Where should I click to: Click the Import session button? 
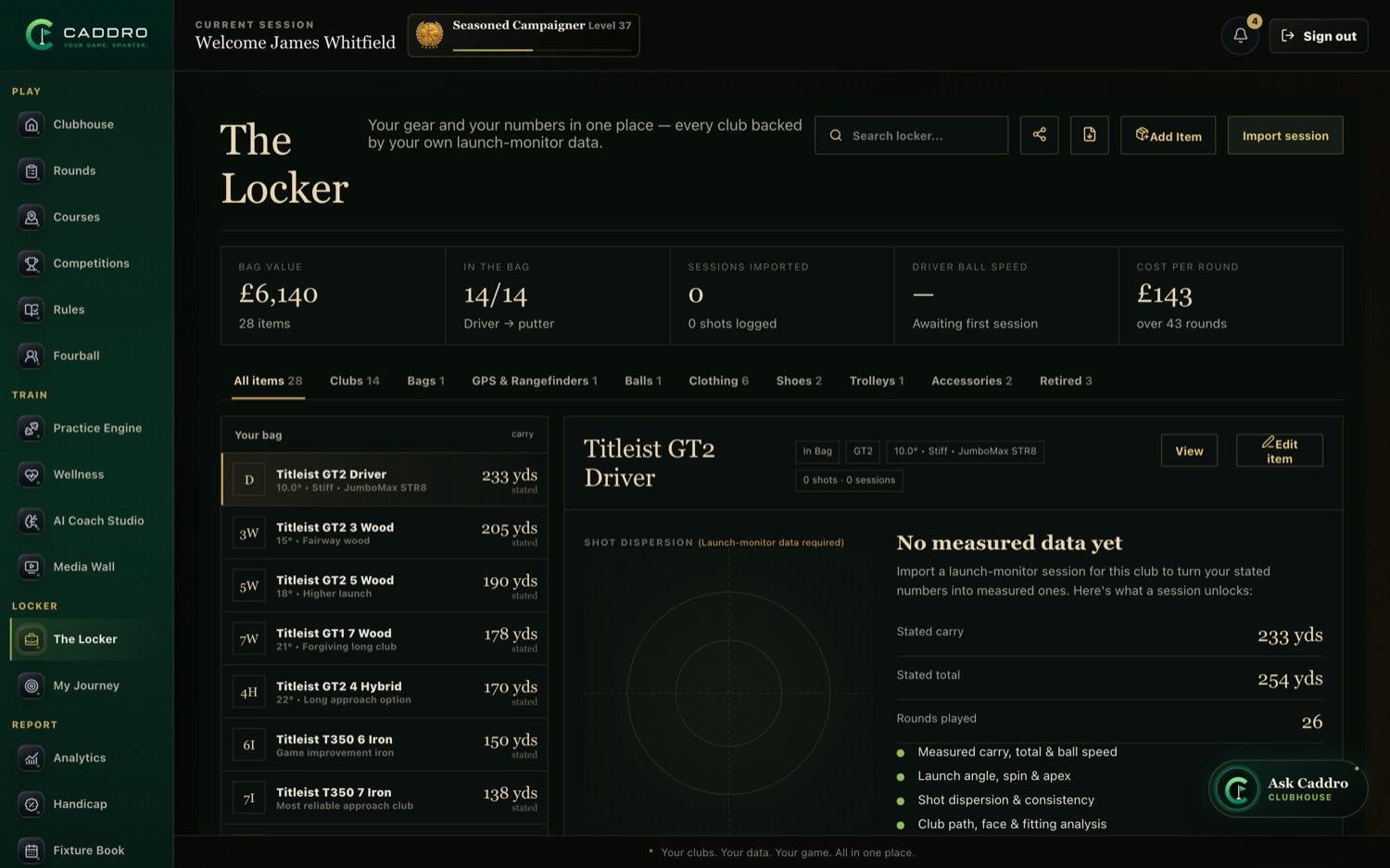point(1285,135)
